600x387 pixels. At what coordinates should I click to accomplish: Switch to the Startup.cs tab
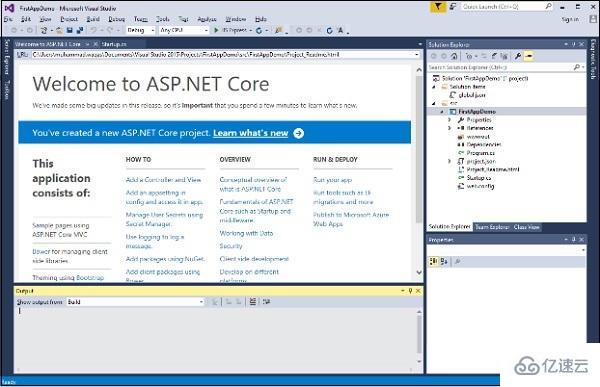[x=114, y=44]
